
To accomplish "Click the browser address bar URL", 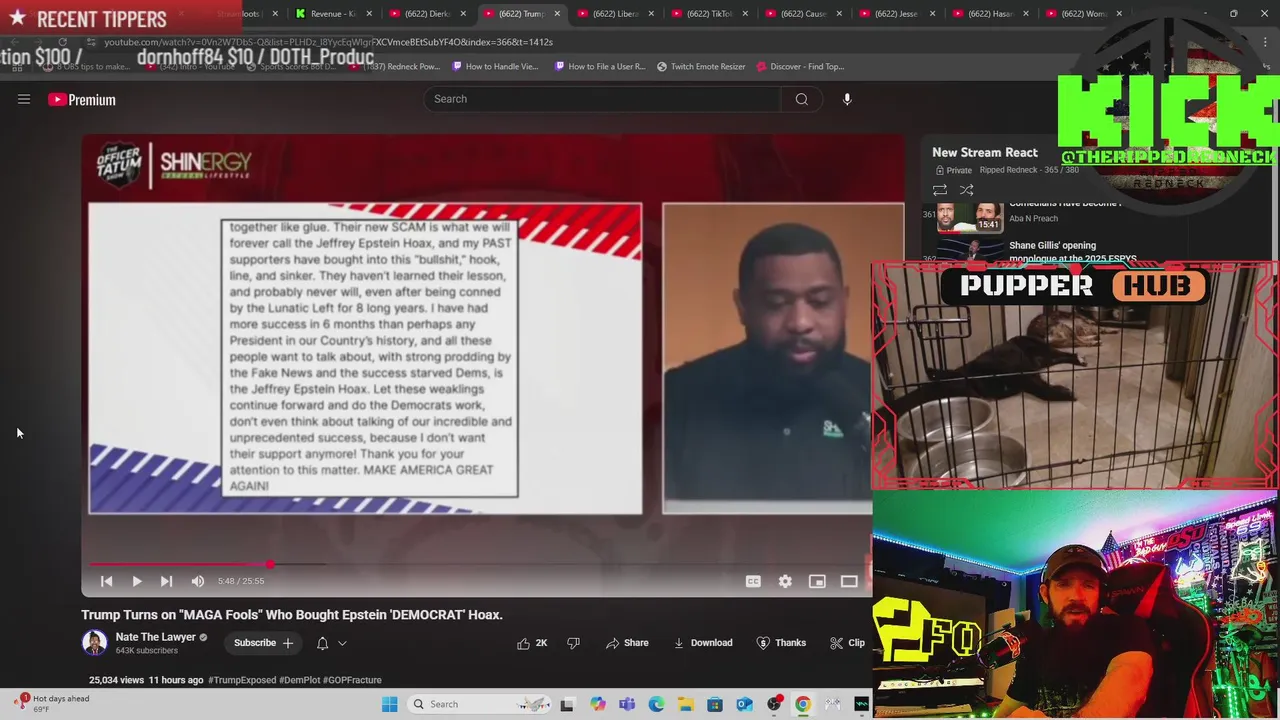I will pyautogui.click(x=329, y=42).
